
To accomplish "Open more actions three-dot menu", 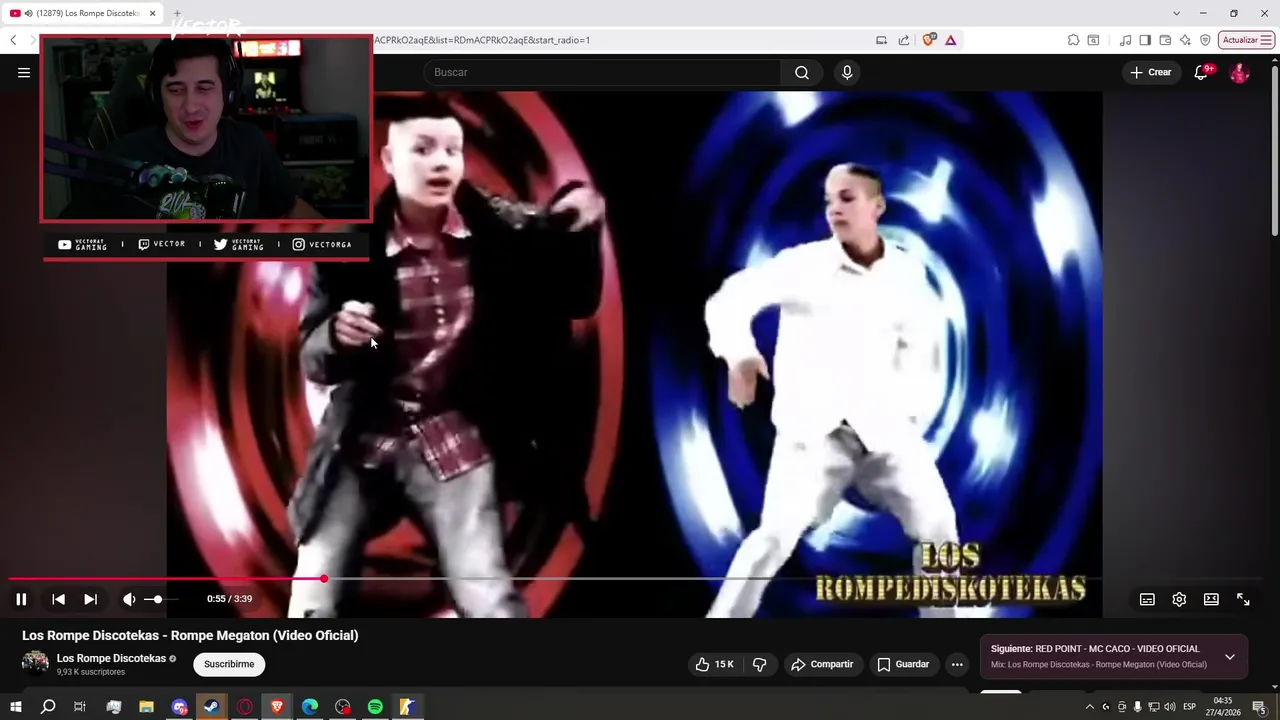I will [x=957, y=664].
